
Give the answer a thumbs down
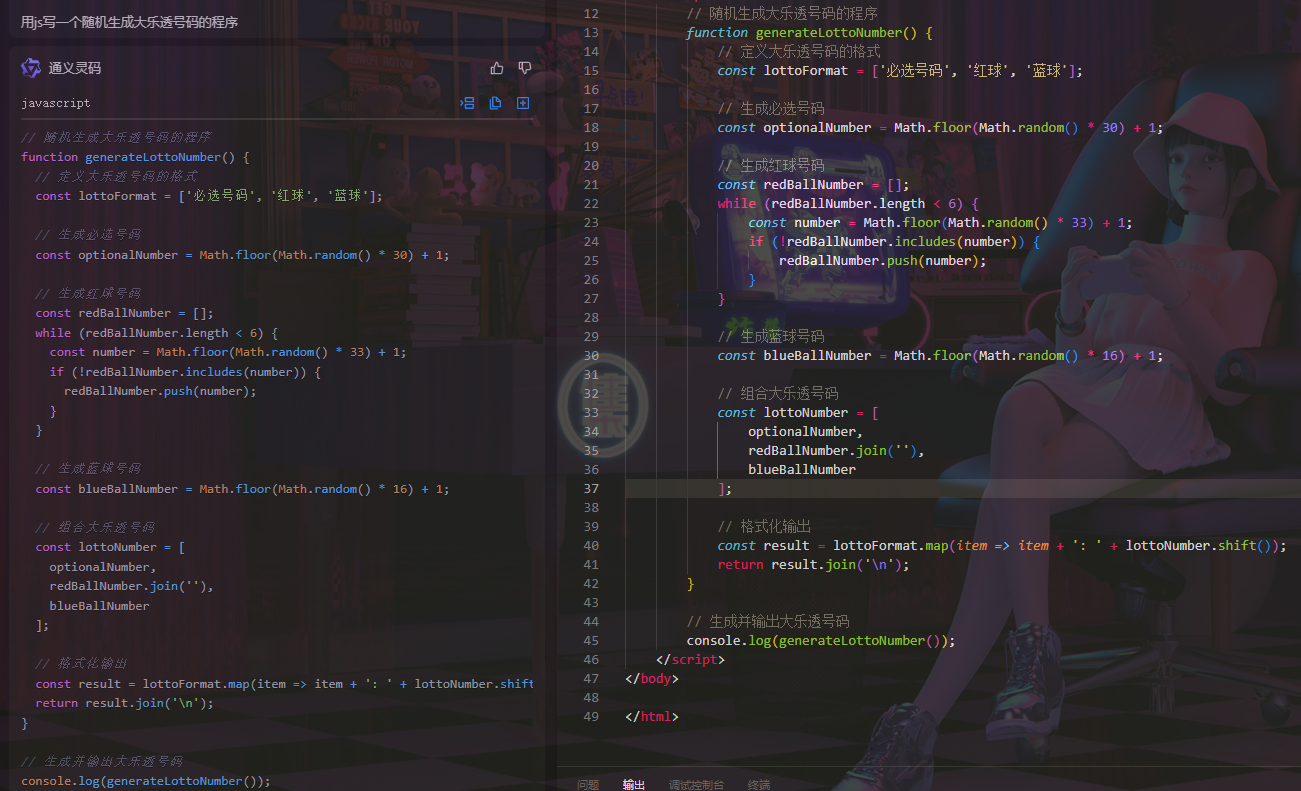click(x=525, y=68)
